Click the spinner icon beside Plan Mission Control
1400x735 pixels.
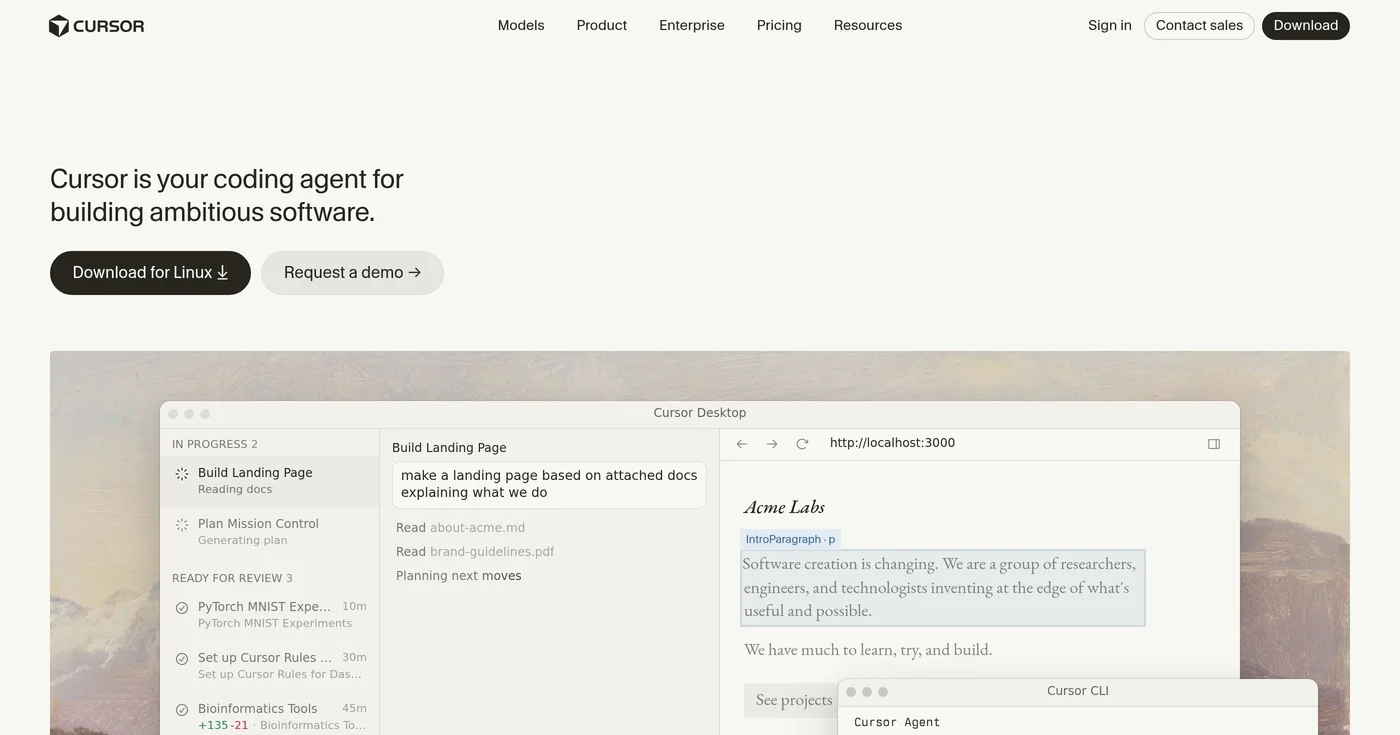[182, 525]
